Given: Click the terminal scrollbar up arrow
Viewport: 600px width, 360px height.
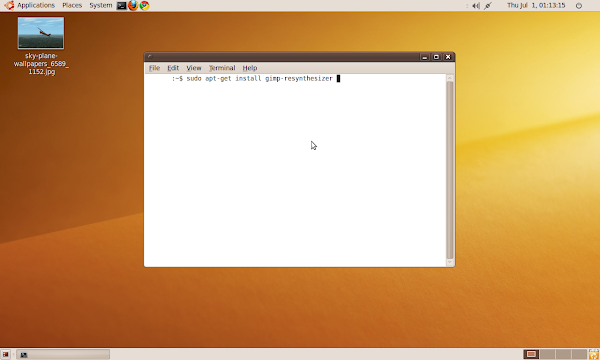Looking at the screenshot, I should [450, 78].
